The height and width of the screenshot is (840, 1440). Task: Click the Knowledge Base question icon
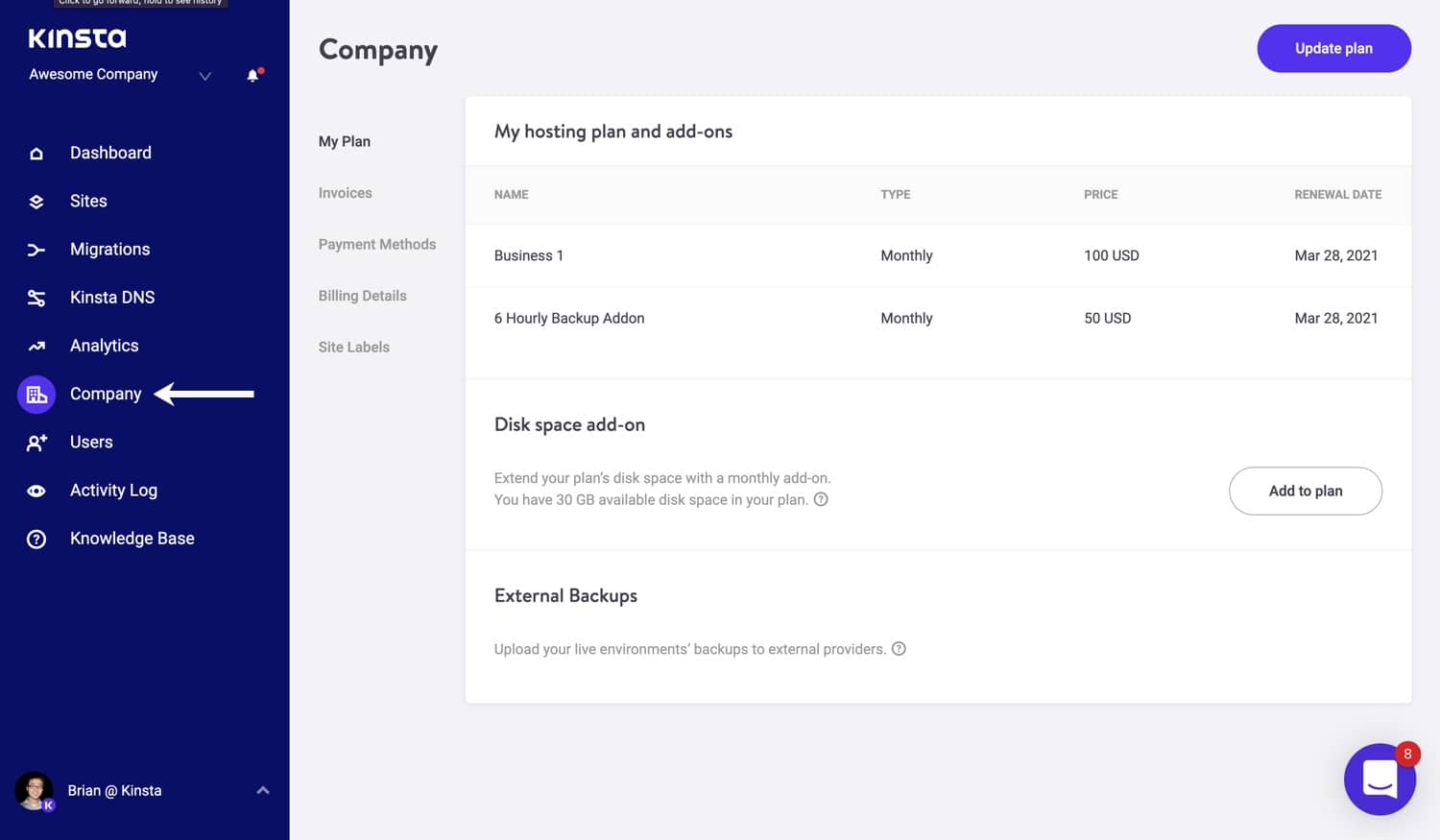[36, 540]
